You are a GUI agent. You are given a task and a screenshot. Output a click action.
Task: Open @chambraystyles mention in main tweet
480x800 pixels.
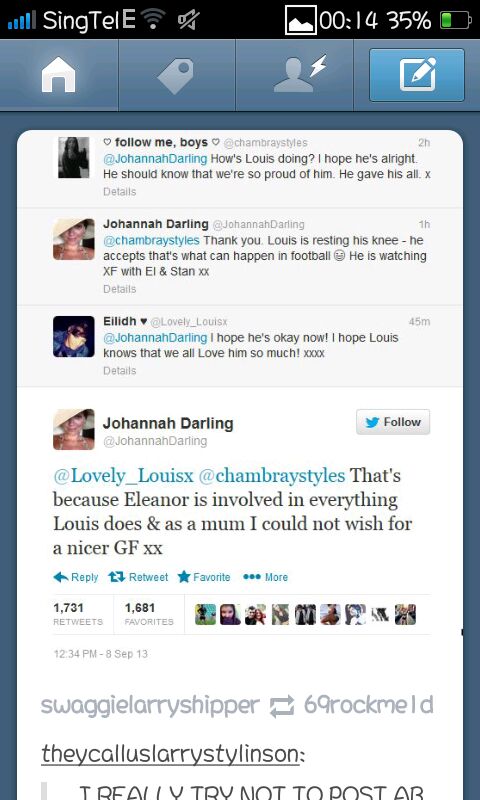[x=271, y=476]
